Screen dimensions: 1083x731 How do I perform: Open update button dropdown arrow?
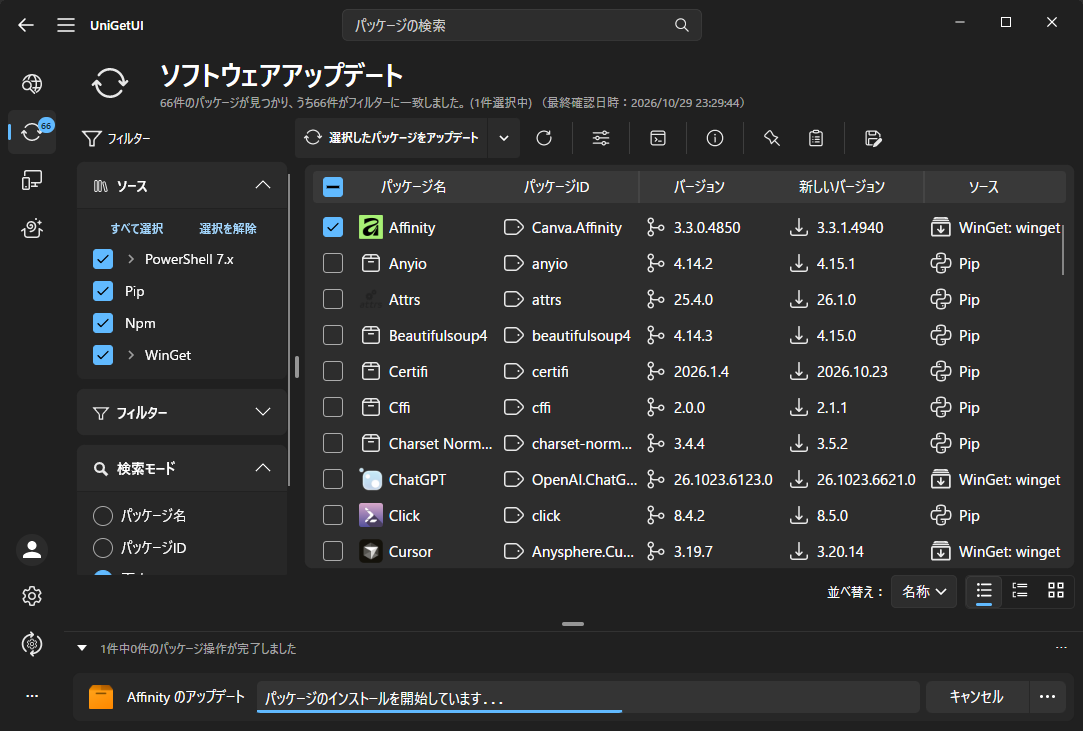[504, 138]
